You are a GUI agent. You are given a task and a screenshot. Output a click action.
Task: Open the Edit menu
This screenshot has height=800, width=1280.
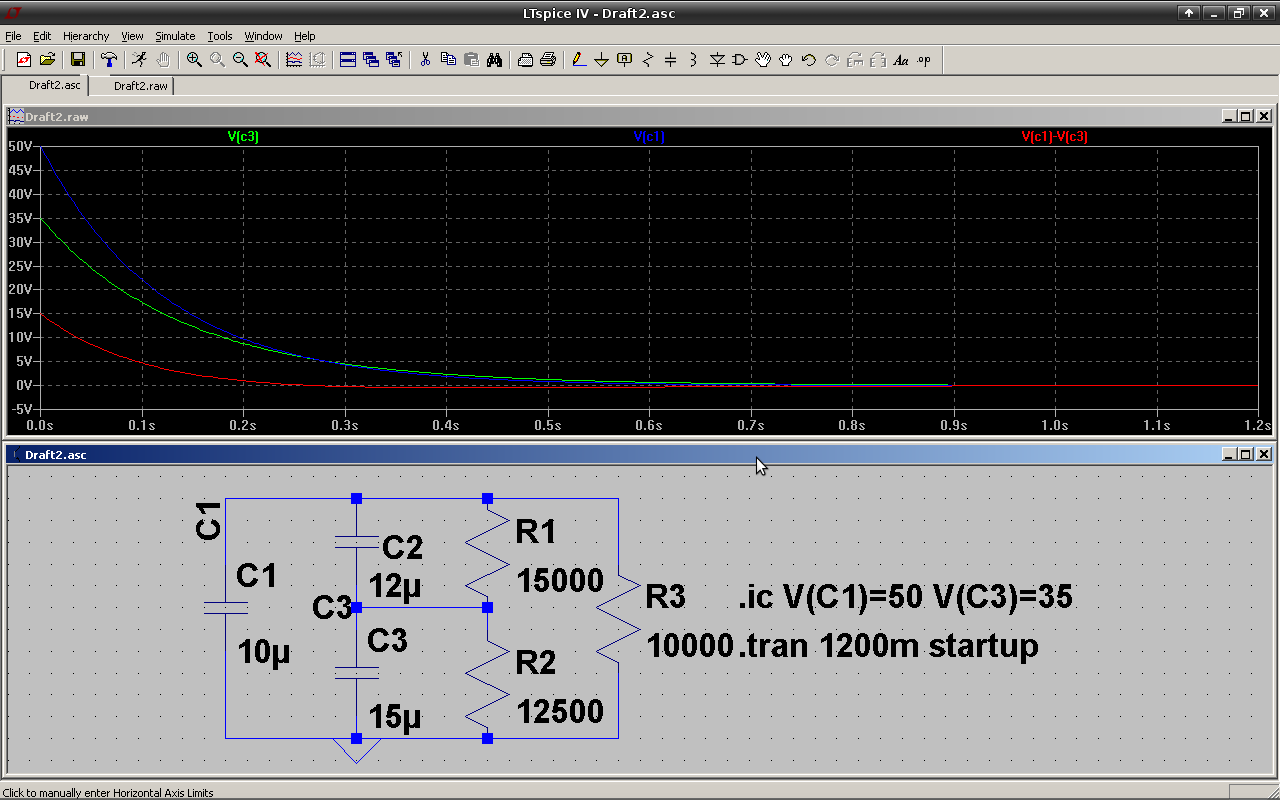42,36
